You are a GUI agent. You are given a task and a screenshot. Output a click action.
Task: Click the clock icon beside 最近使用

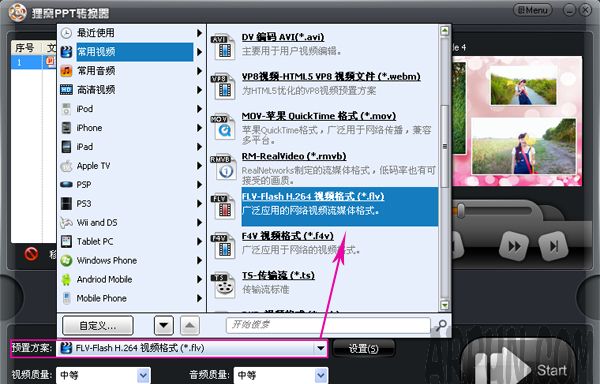(x=66, y=33)
